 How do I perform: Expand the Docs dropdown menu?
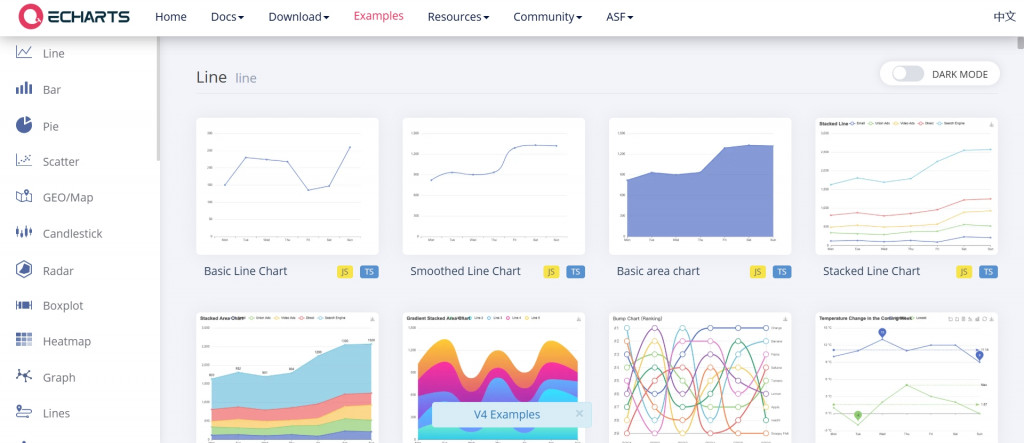point(227,17)
